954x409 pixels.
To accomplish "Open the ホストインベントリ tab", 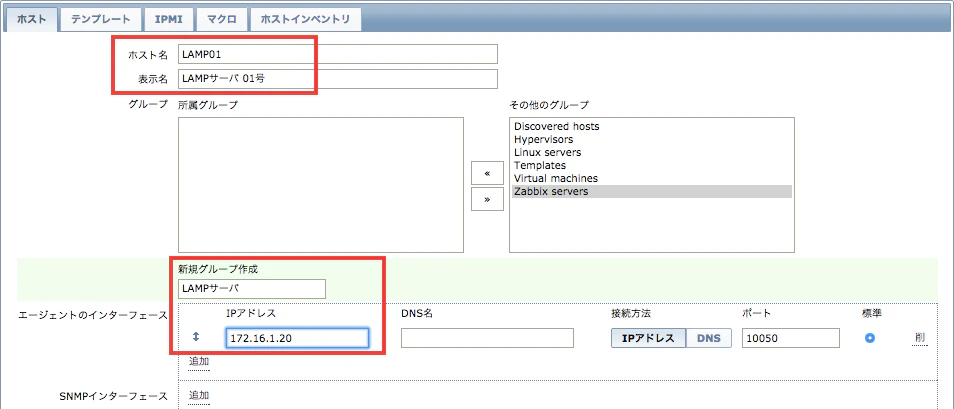I will point(305,19).
